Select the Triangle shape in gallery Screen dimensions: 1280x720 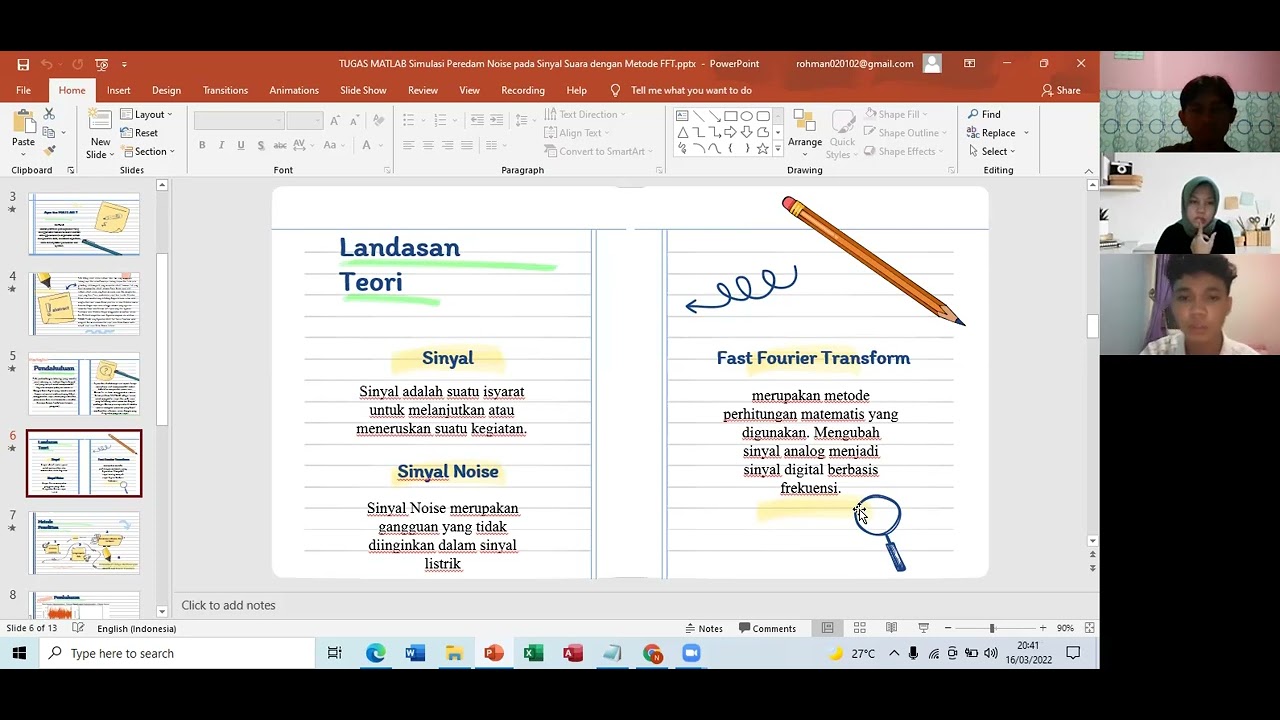[x=683, y=132]
